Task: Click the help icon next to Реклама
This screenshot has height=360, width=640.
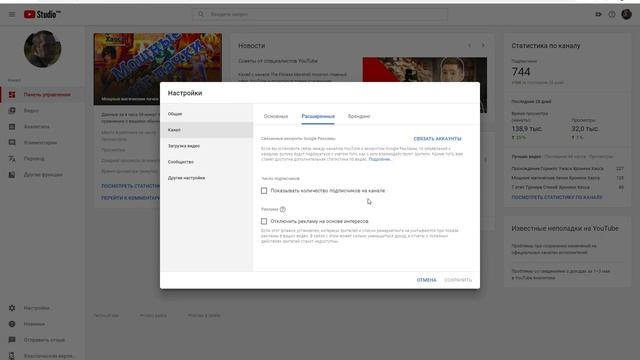Action: pyautogui.click(x=283, y=209)
